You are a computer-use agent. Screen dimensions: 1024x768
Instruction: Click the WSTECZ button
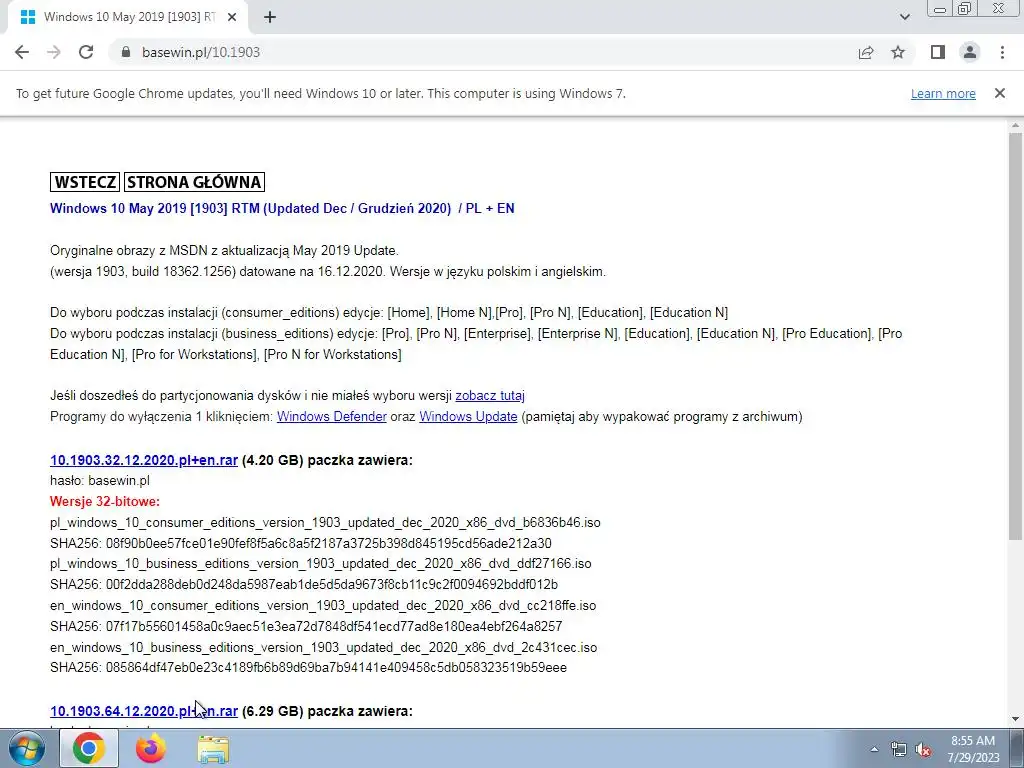85,182
